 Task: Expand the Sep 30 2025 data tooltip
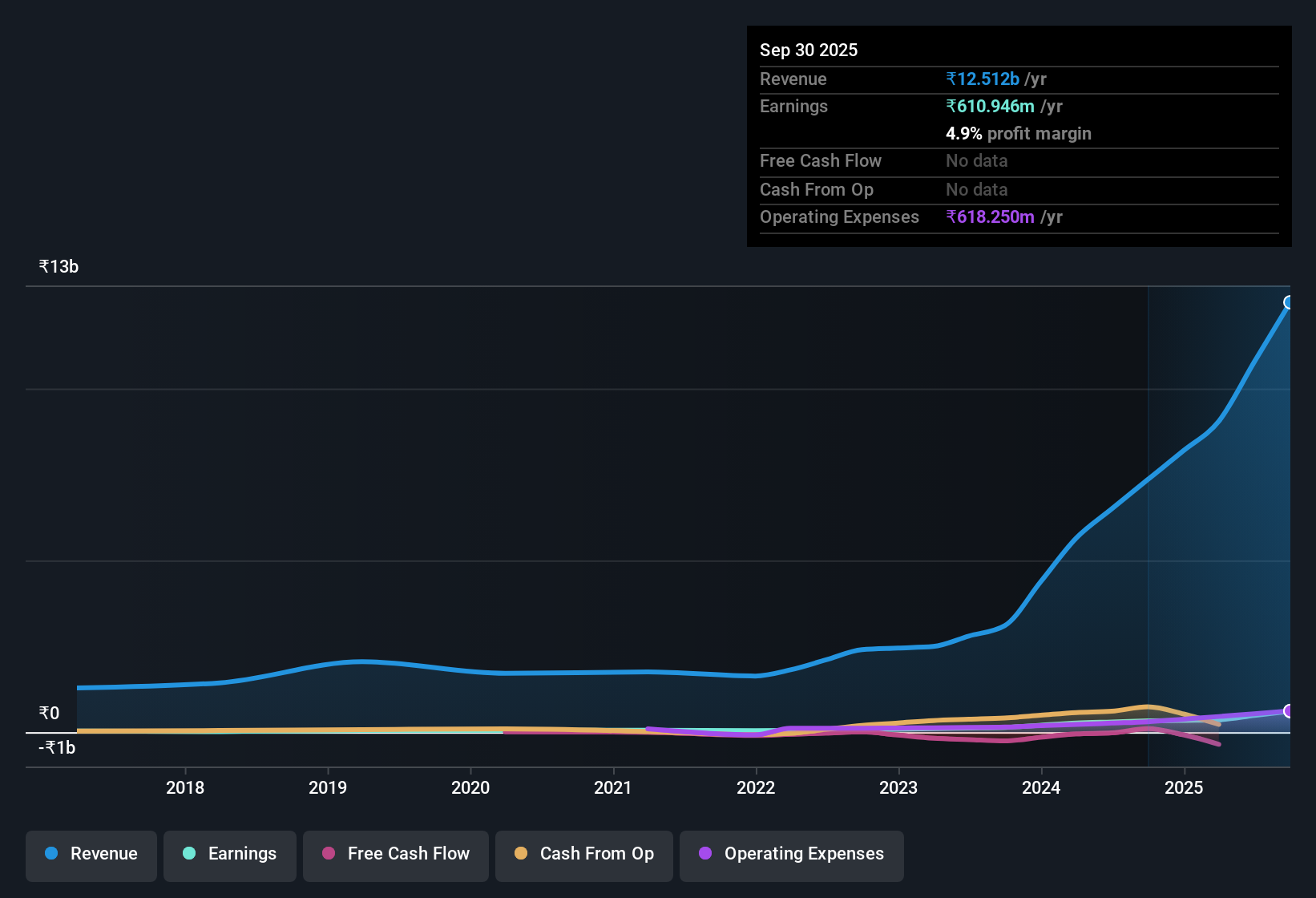coord(809,50)
